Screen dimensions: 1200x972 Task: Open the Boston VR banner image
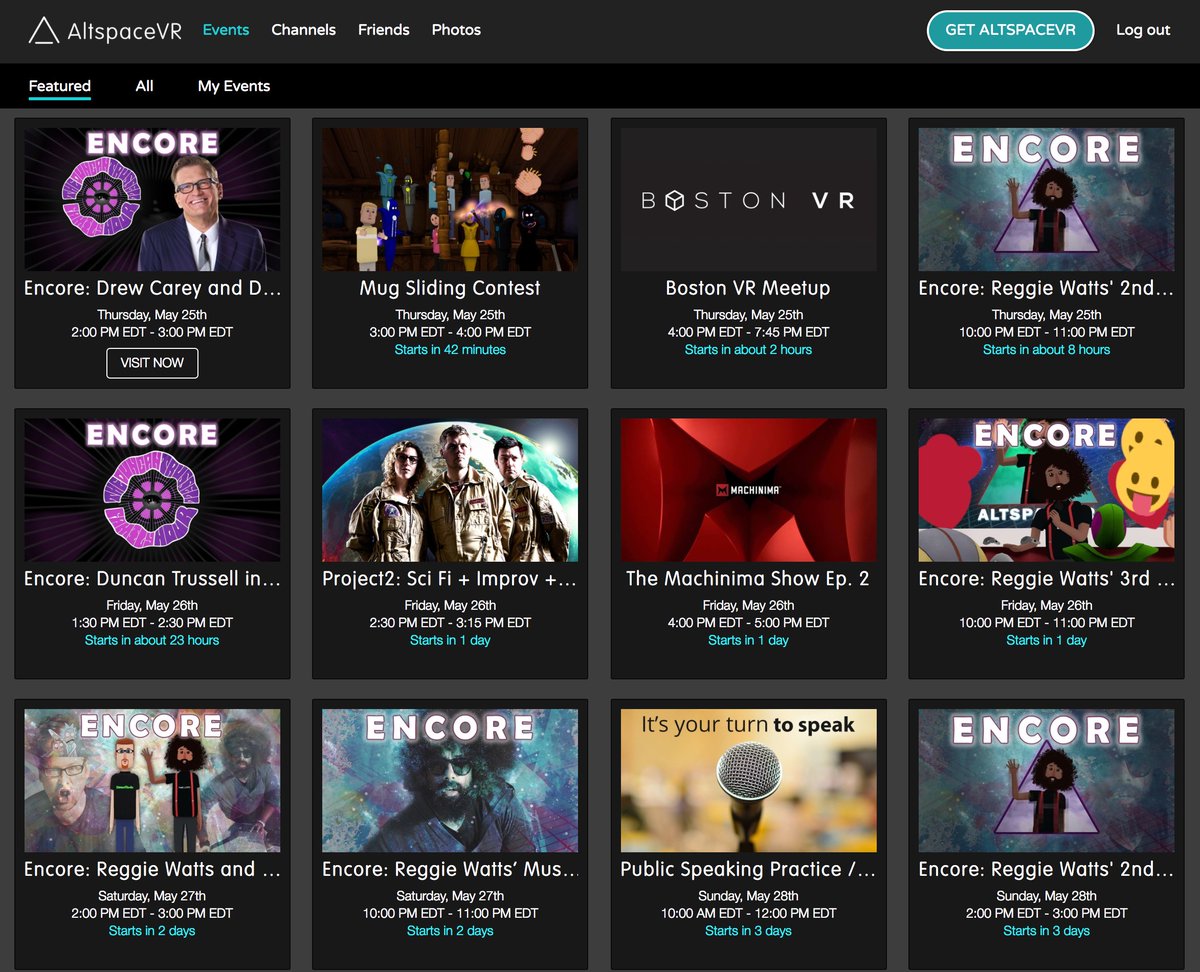(x=748, y=199)
